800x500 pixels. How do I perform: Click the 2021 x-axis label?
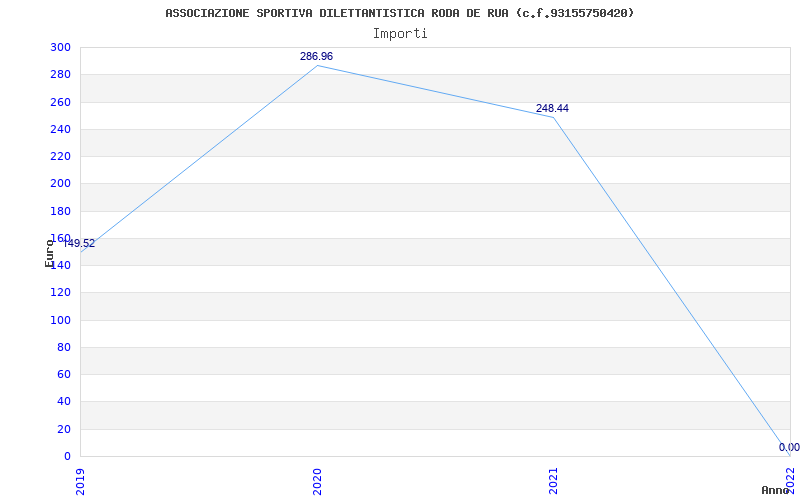[x=554, y=481]
